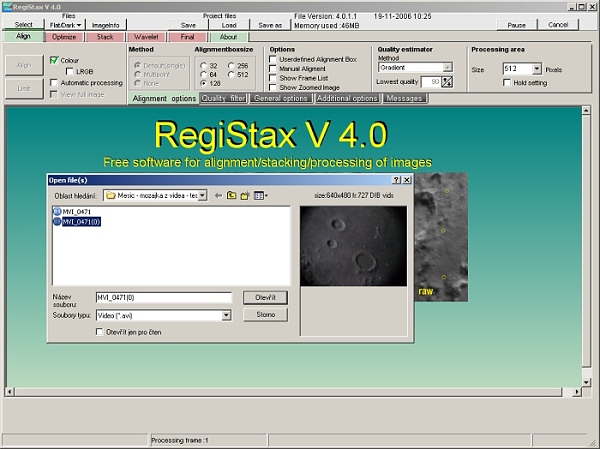Select alignment box size 64
The height and width of the screenshot is (449, 600).
pos(204,75)
